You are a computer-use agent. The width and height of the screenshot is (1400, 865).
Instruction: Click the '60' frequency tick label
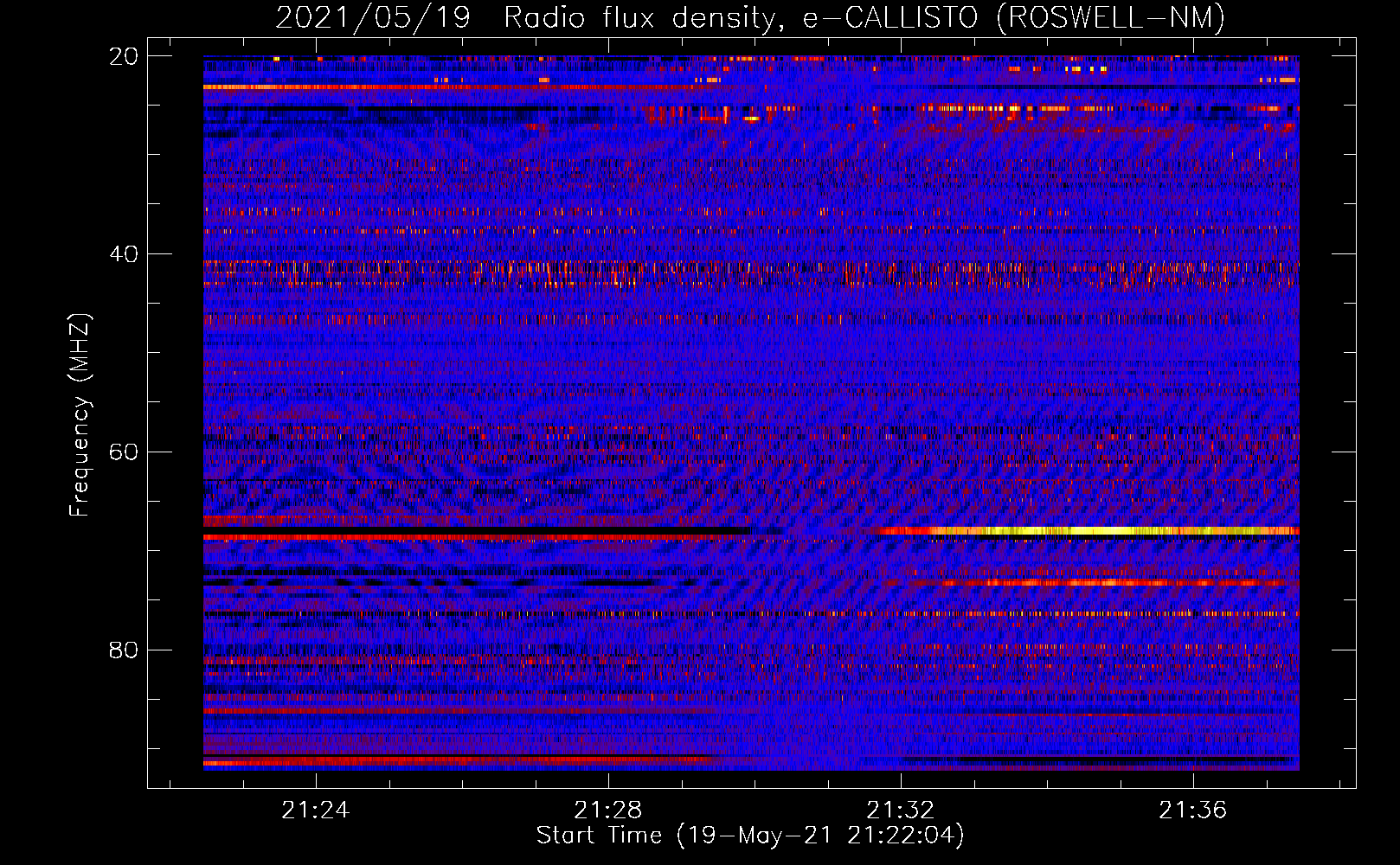click(x=123, y=452)
